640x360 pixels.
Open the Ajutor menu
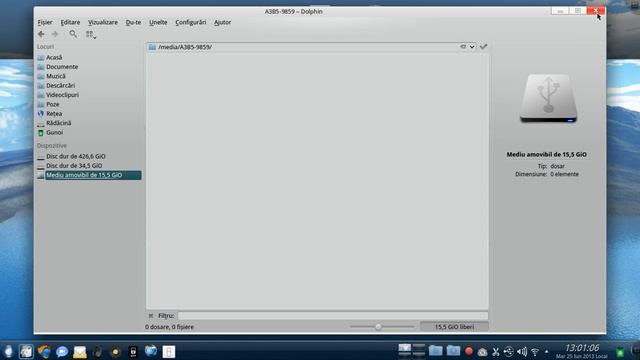pyautogui.click(x=222, y=22)
